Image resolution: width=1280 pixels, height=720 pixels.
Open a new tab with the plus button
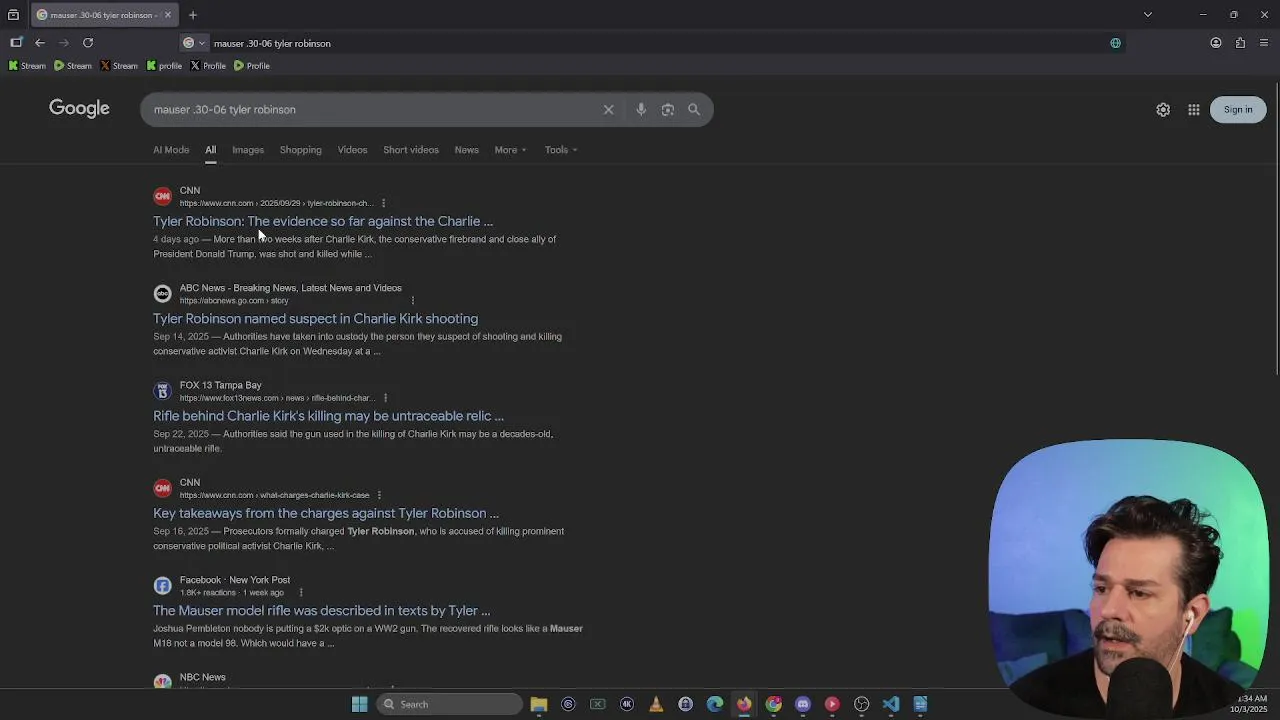(x=193, y=15)
